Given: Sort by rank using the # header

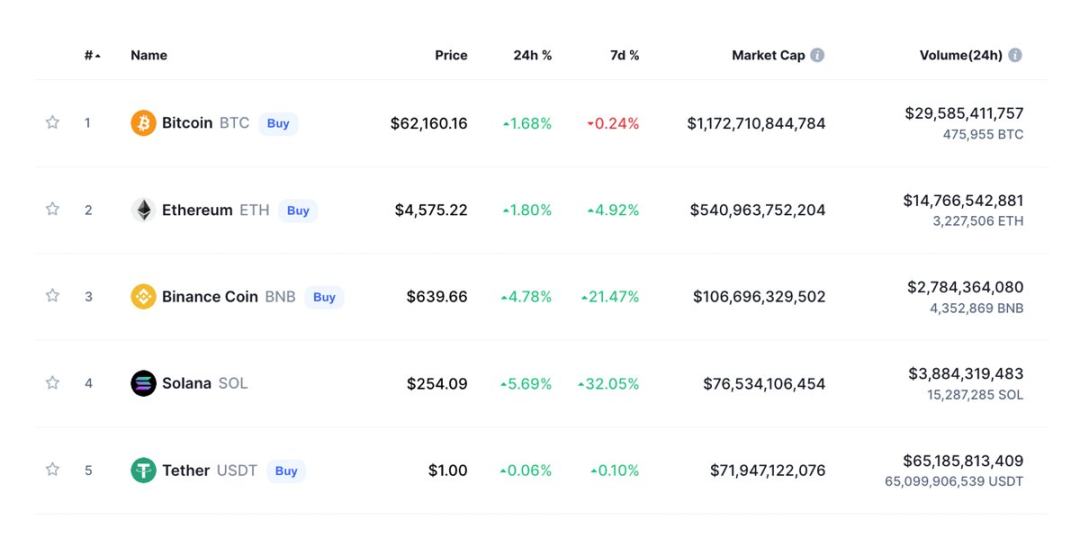Looking at the screenshot, I should coord(91,55).
